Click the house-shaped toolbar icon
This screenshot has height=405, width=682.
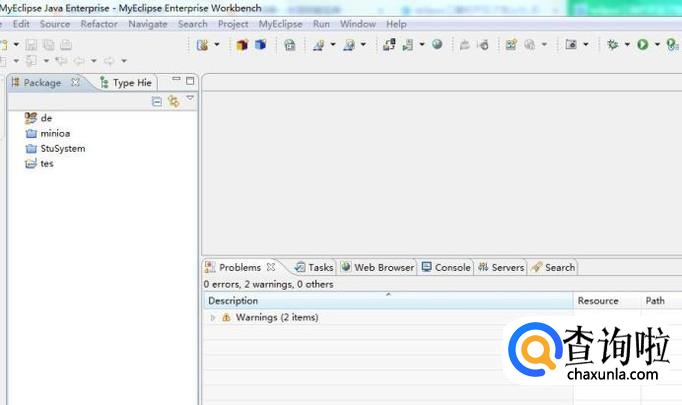click(289, 45)
